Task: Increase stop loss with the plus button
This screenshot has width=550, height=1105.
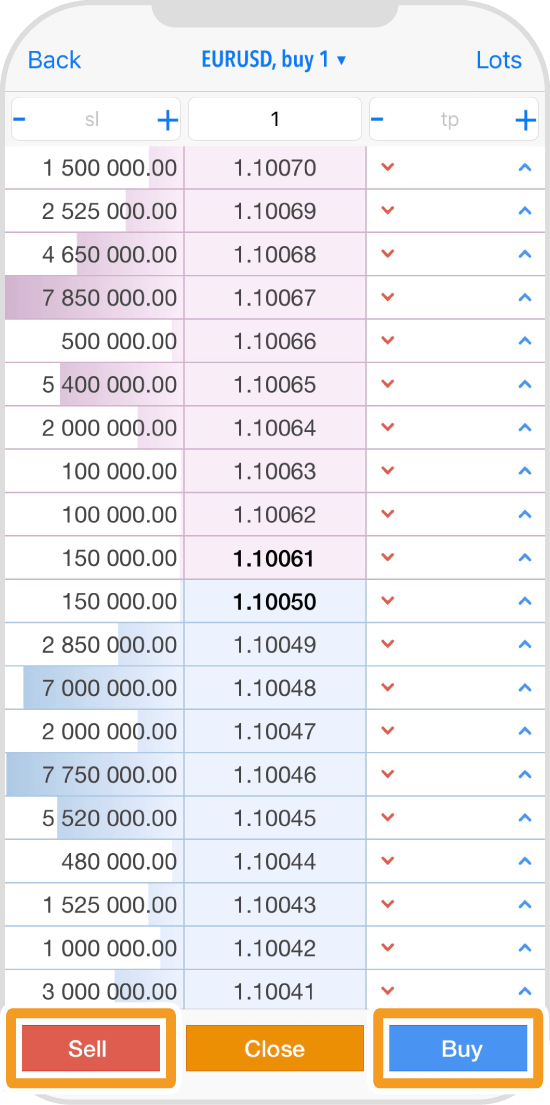Action: [167, 121]
